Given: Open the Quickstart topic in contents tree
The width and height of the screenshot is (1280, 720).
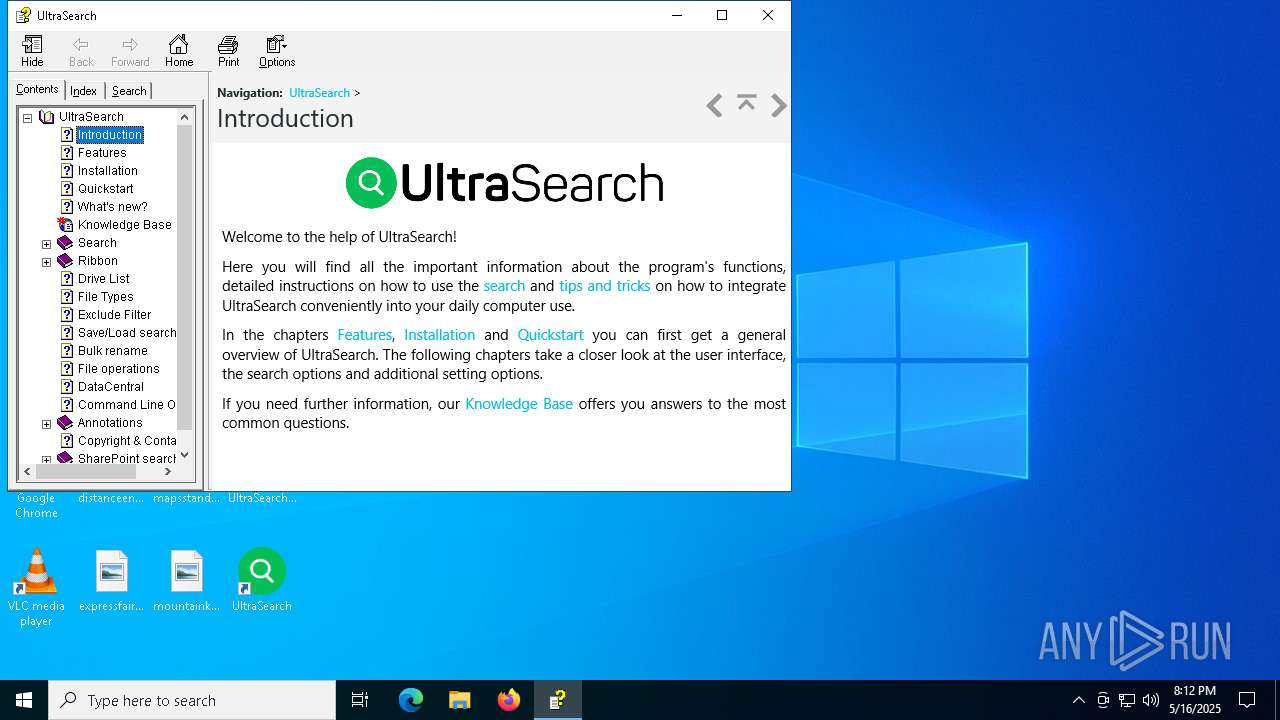Looking at the screenshot, I should tap(106, 189).
